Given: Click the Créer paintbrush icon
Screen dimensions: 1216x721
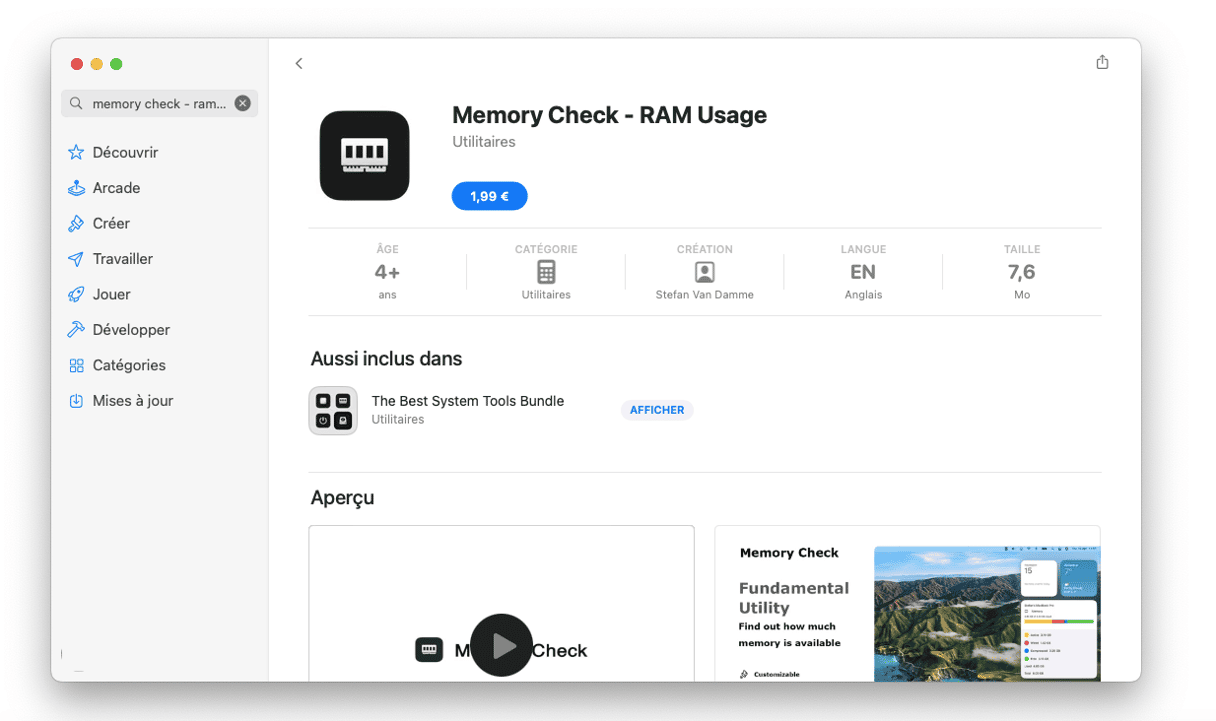Looking at the screenshot, I should 76,223.
